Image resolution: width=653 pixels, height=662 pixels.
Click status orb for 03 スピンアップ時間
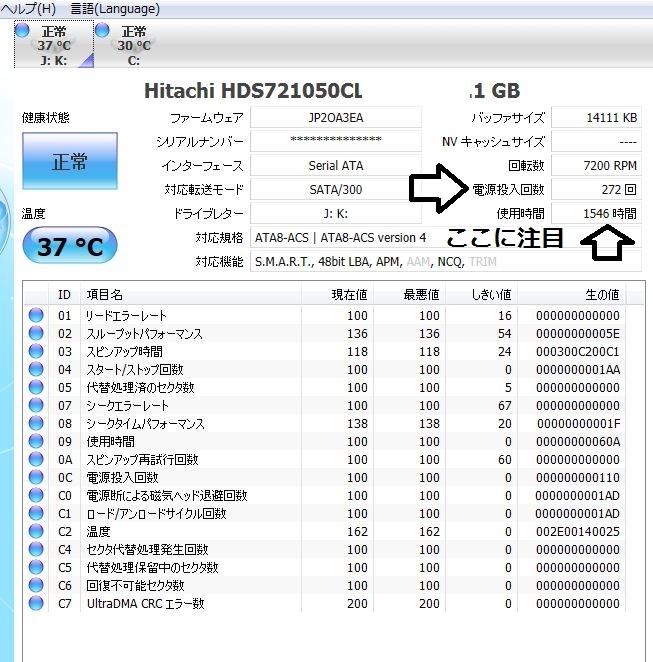point(36,351)
